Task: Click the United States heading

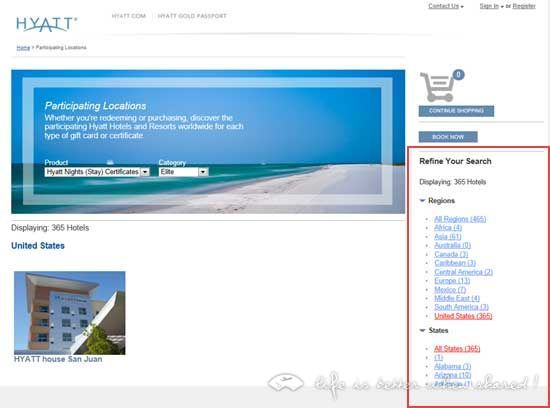Action: (x=38, y=246)
